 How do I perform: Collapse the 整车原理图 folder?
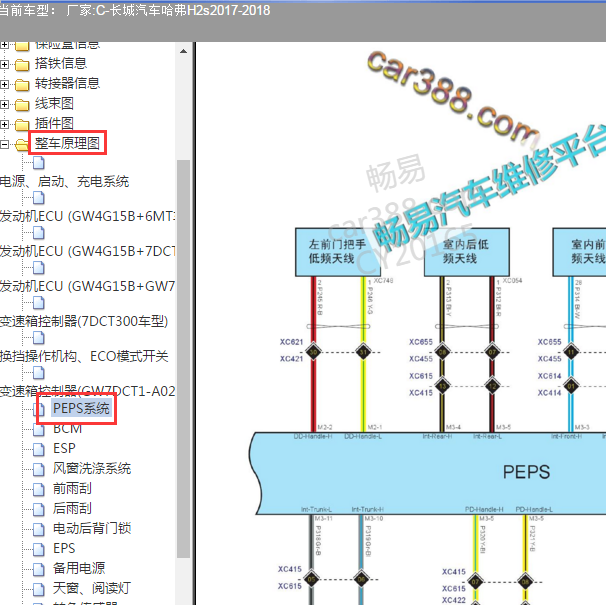4,145
